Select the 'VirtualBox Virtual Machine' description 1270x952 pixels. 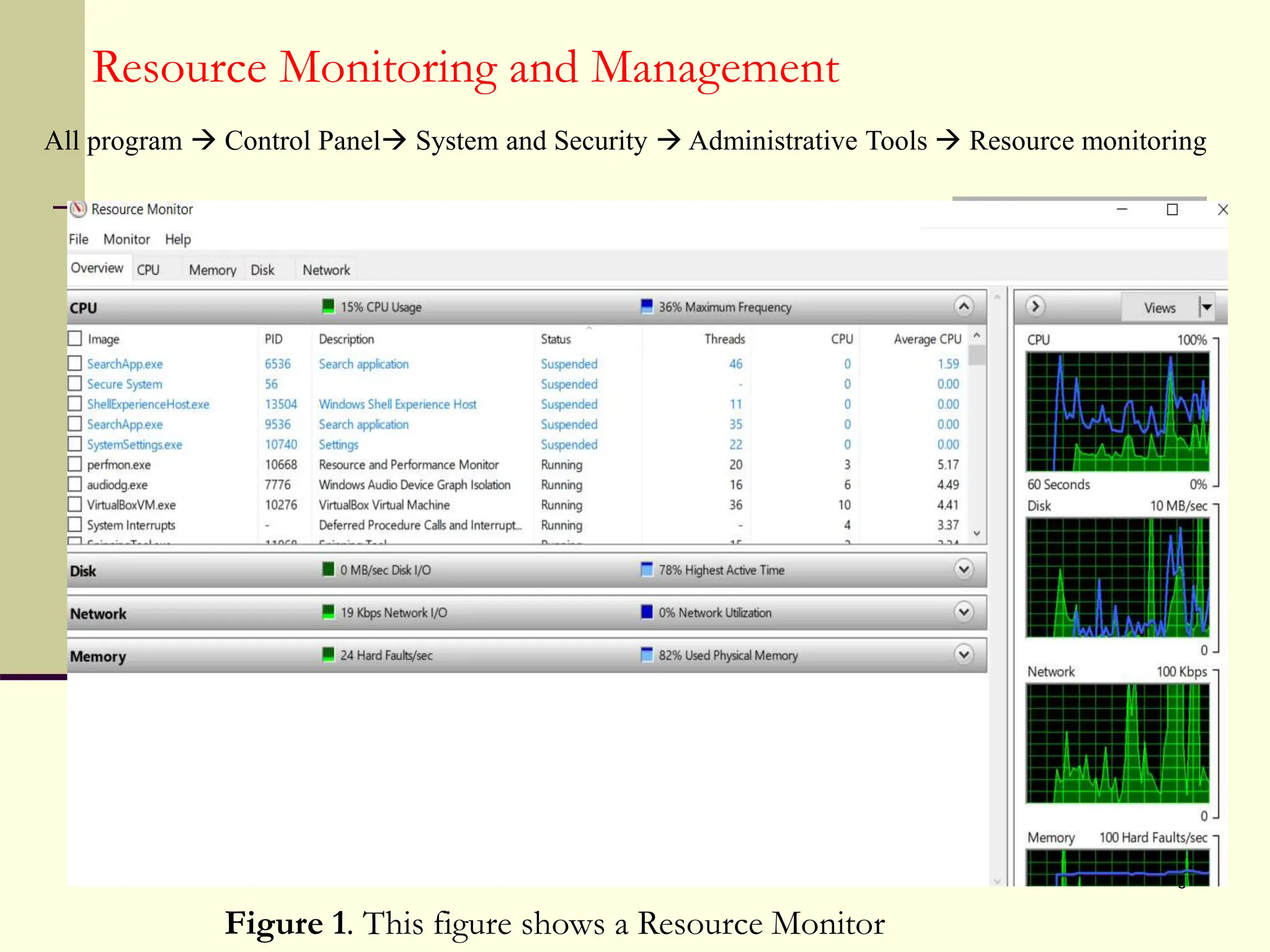pyautogui.click(x=384, y=505)
